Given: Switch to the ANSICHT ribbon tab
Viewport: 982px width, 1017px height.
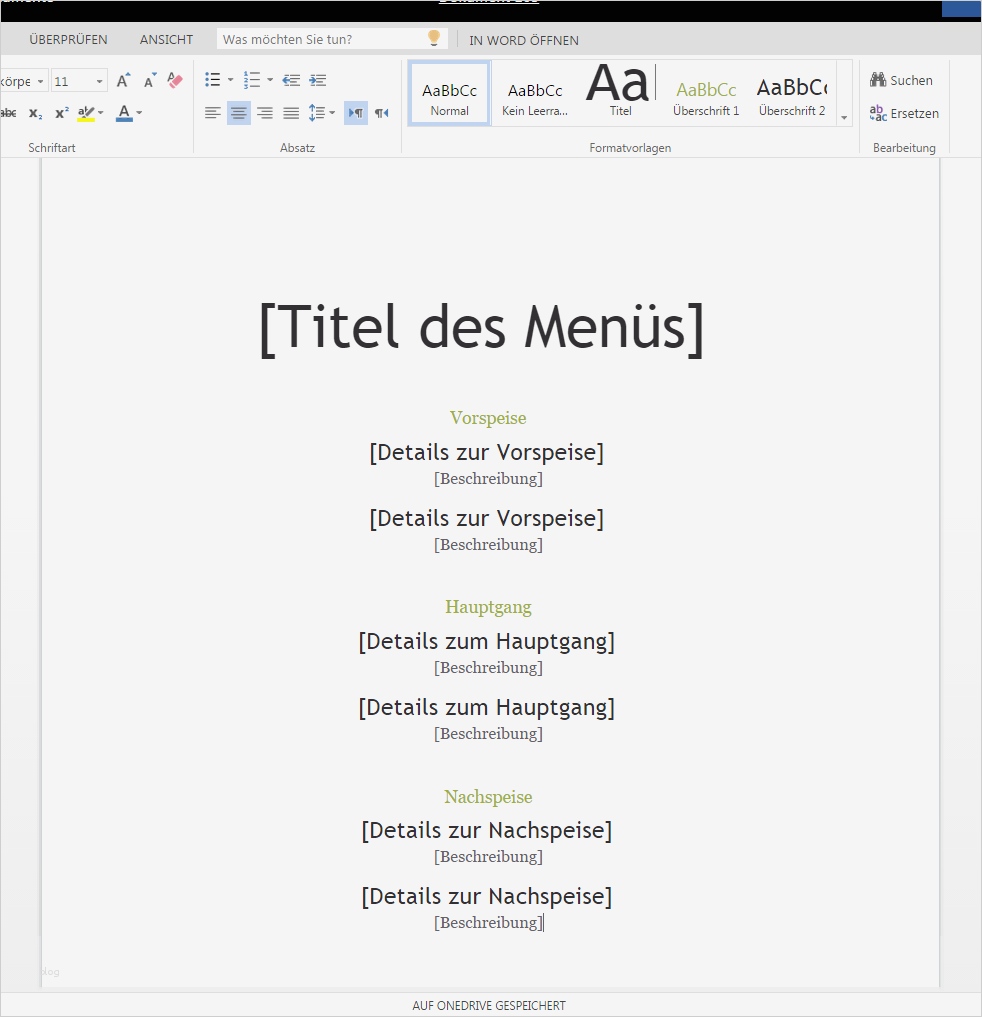Looking at the screenshot, I should (166, 39).
